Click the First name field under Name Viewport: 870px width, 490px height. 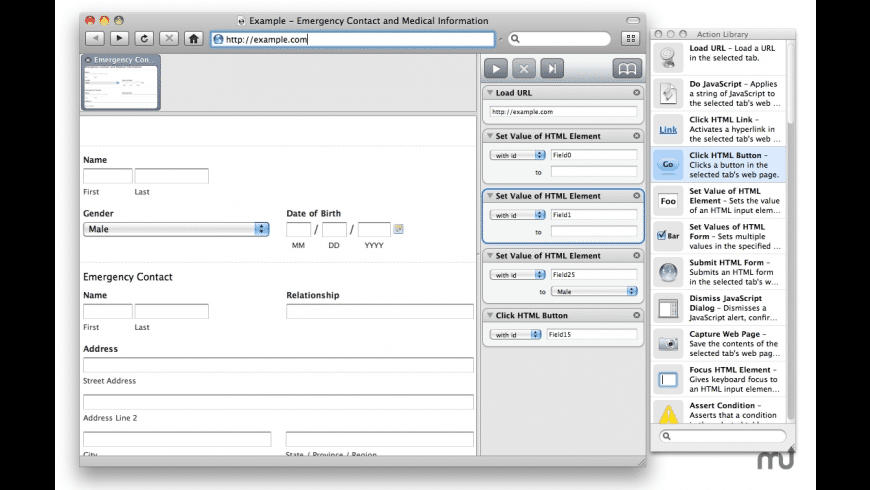coord(108,176)
